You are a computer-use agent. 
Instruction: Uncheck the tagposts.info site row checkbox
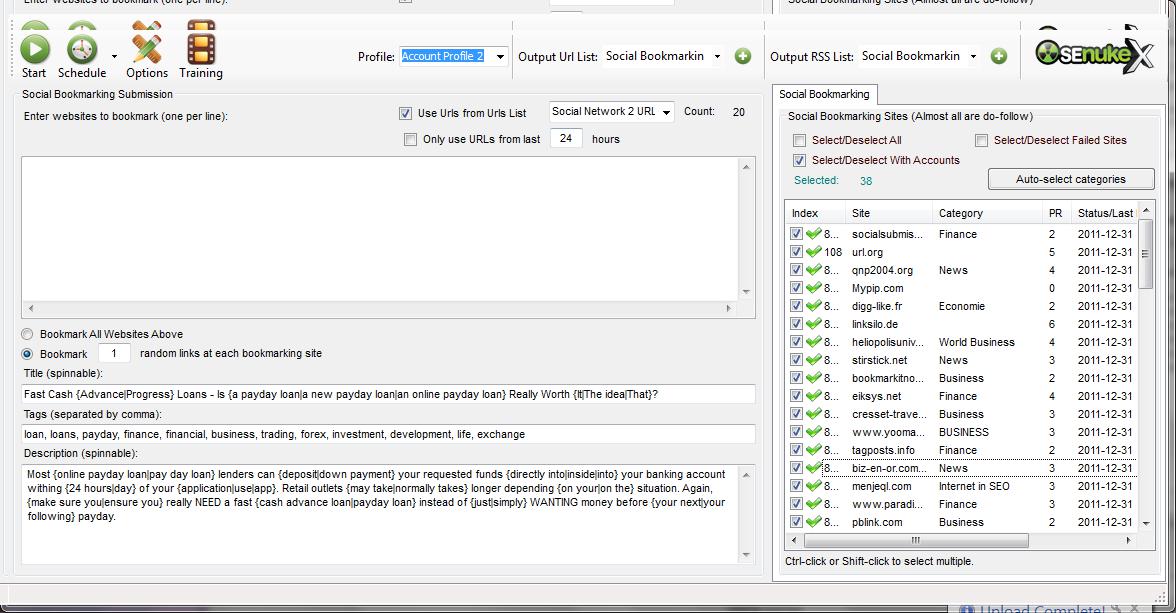pos(796,450)
